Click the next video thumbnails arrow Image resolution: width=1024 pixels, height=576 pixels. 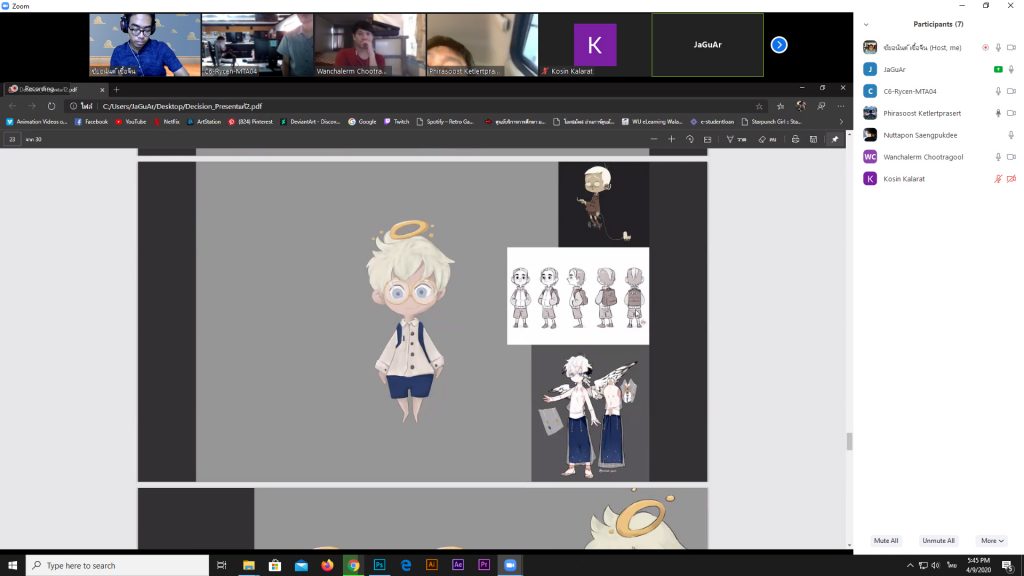[779, 45]
